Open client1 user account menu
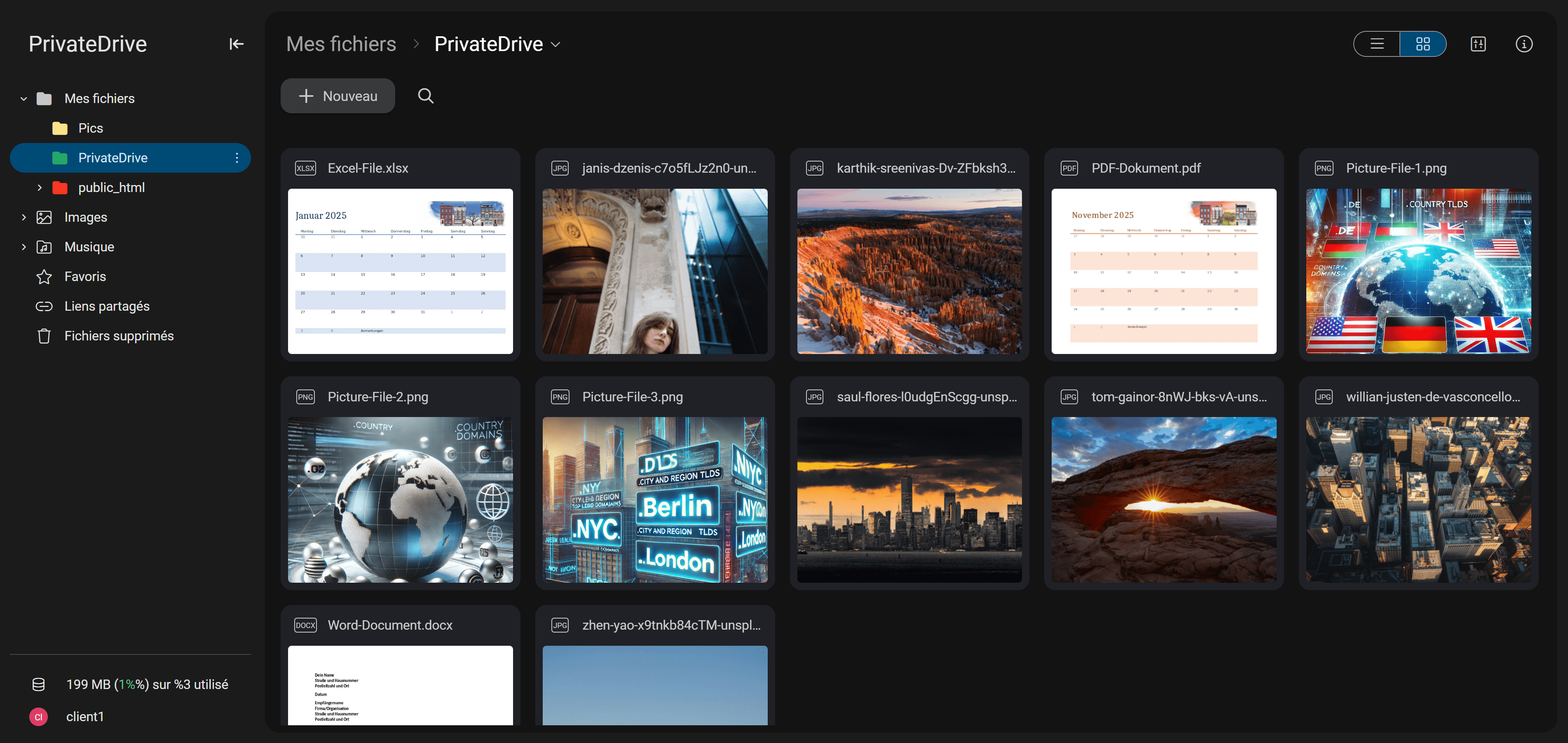This screenshot has height=743, width=1568. pos(84,716)
